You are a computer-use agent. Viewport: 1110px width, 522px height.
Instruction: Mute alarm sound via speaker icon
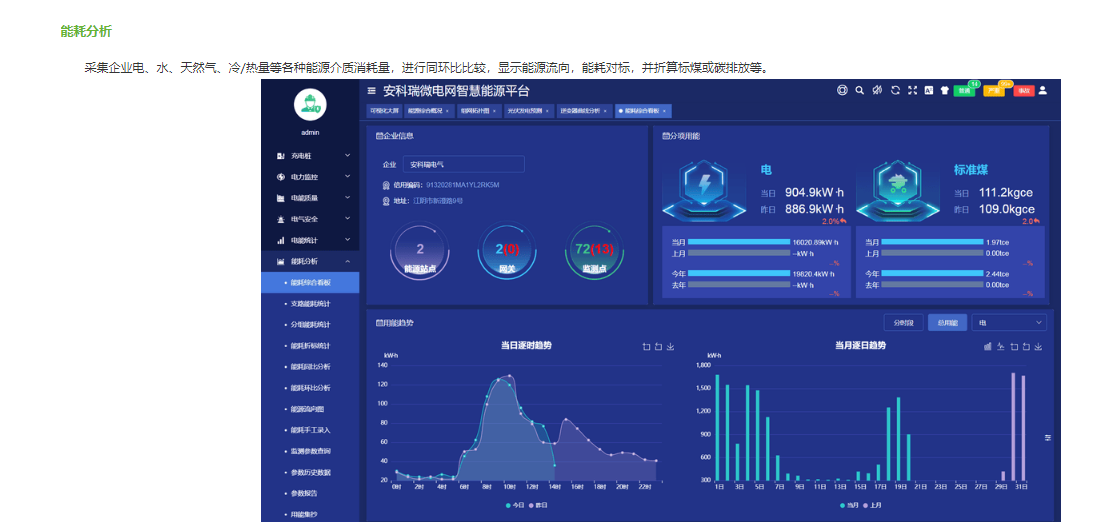[877, 90]
